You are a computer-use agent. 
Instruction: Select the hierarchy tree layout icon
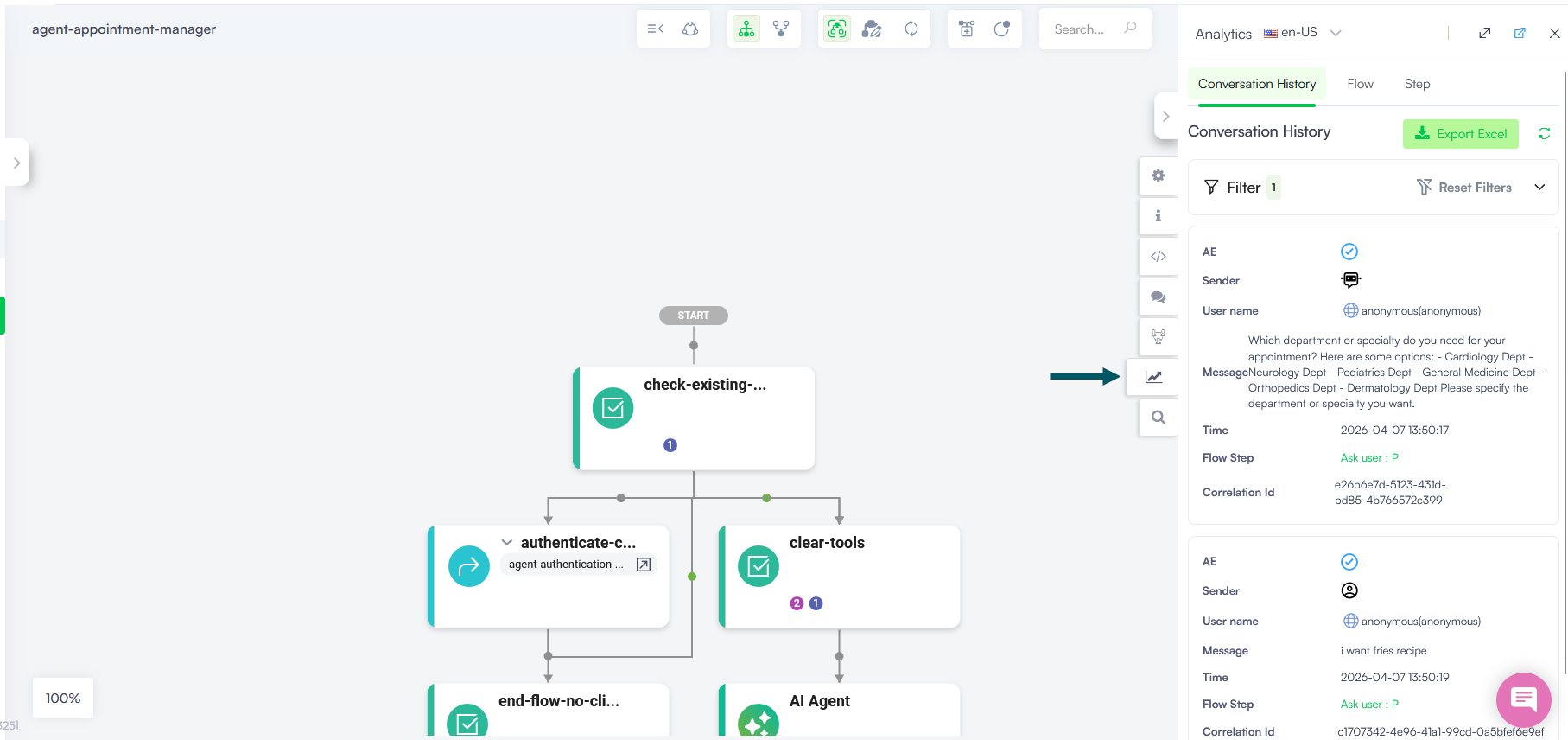point(746,29)
